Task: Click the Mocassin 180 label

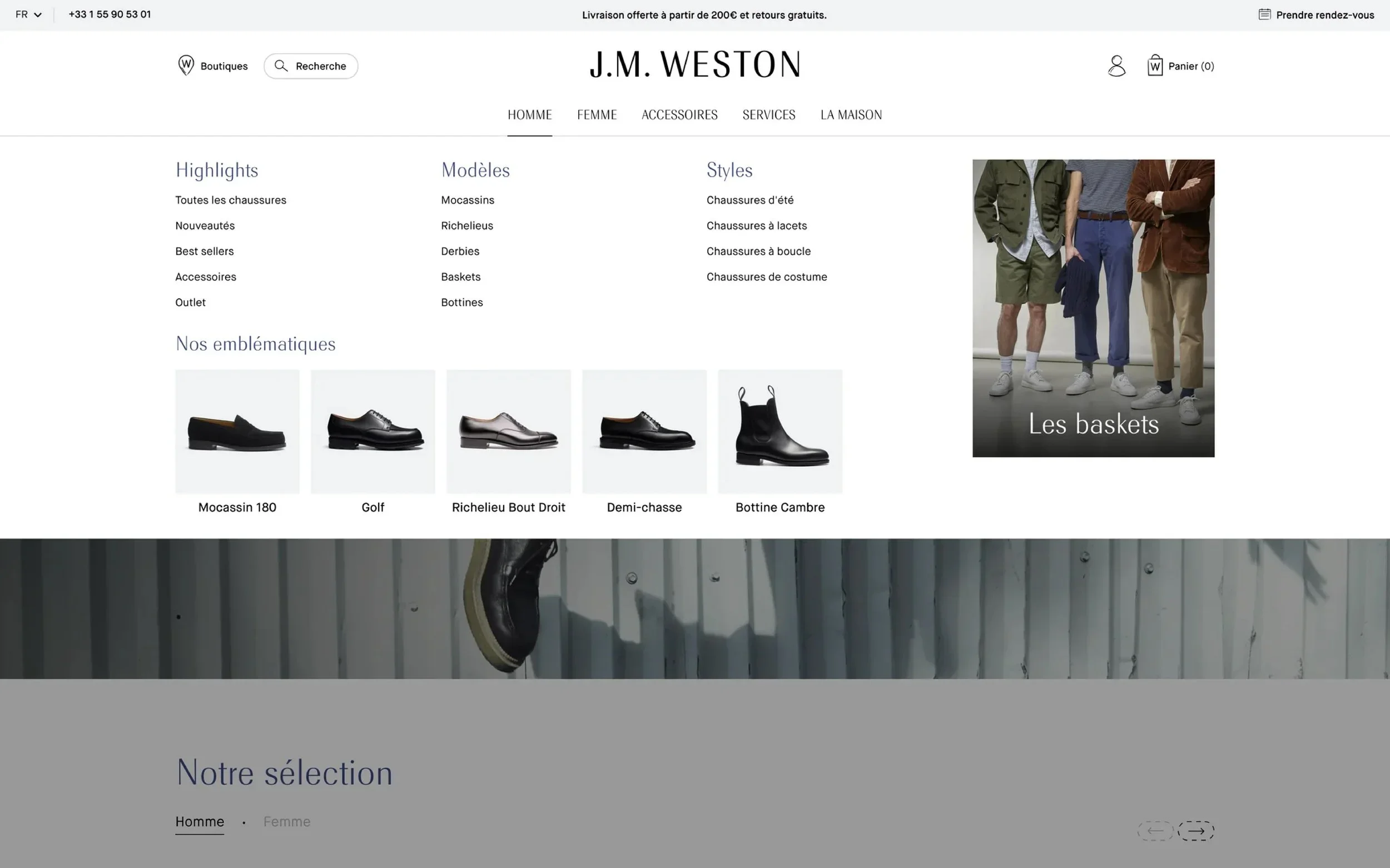Action: point(237,507)
